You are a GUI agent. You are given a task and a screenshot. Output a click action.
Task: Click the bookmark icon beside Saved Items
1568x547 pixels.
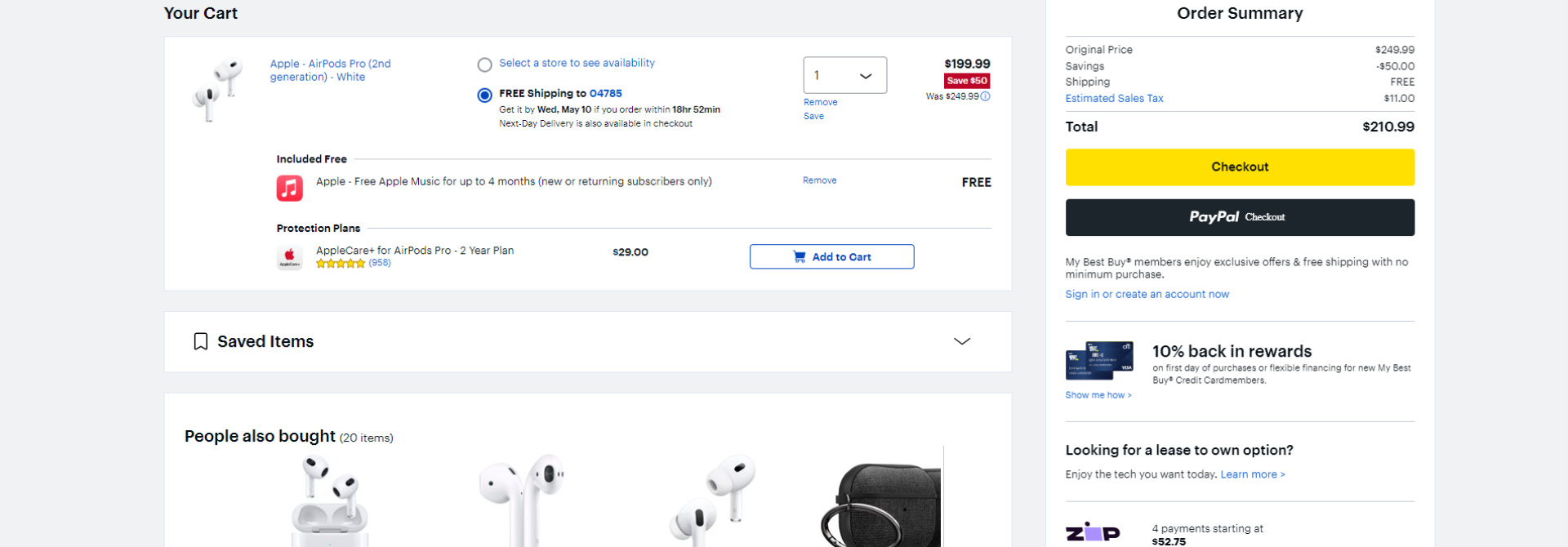pyautogui.click(x=199, y=341)
